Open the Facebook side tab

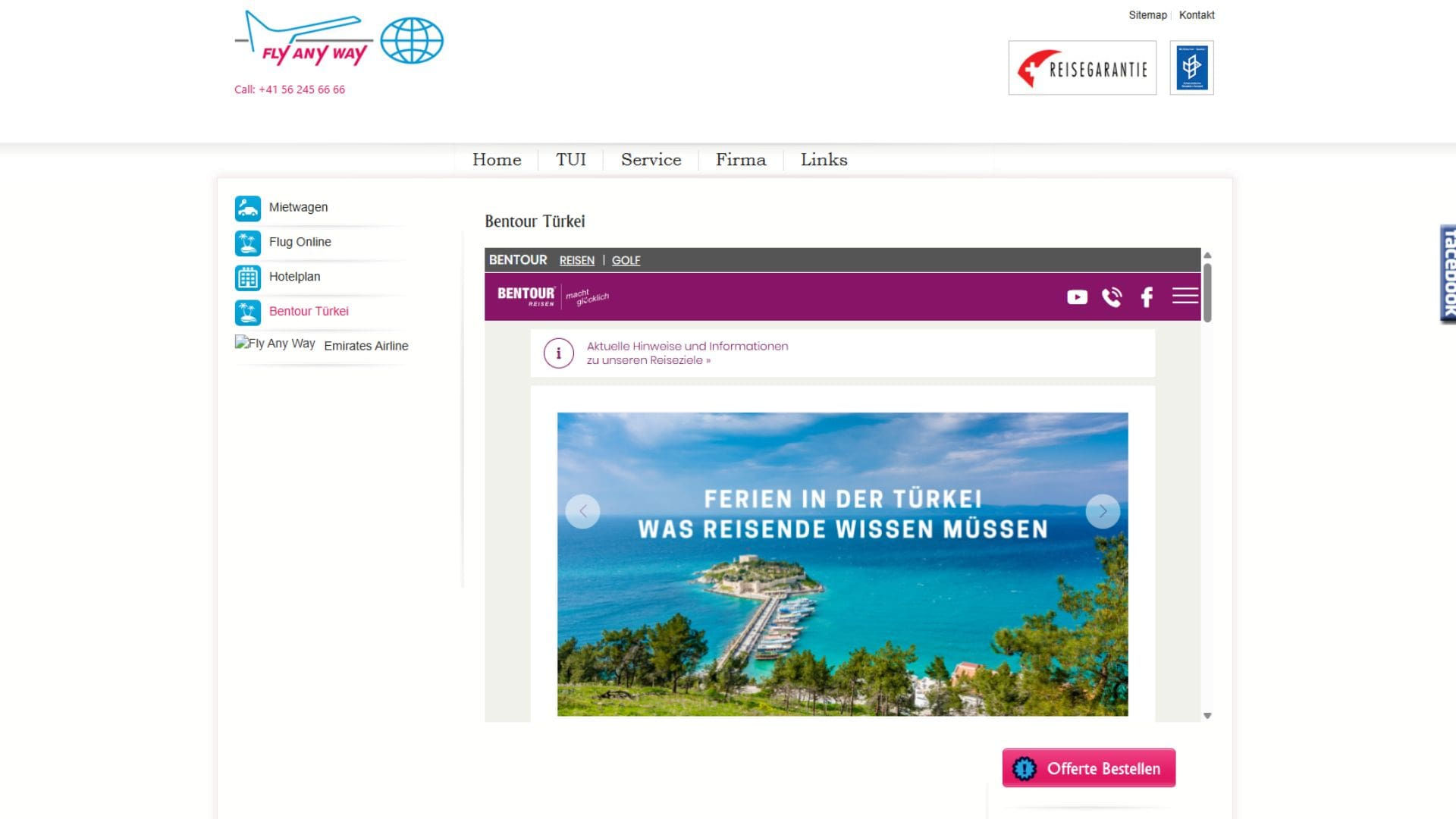pyautogui.click(x=1448, y=275)
